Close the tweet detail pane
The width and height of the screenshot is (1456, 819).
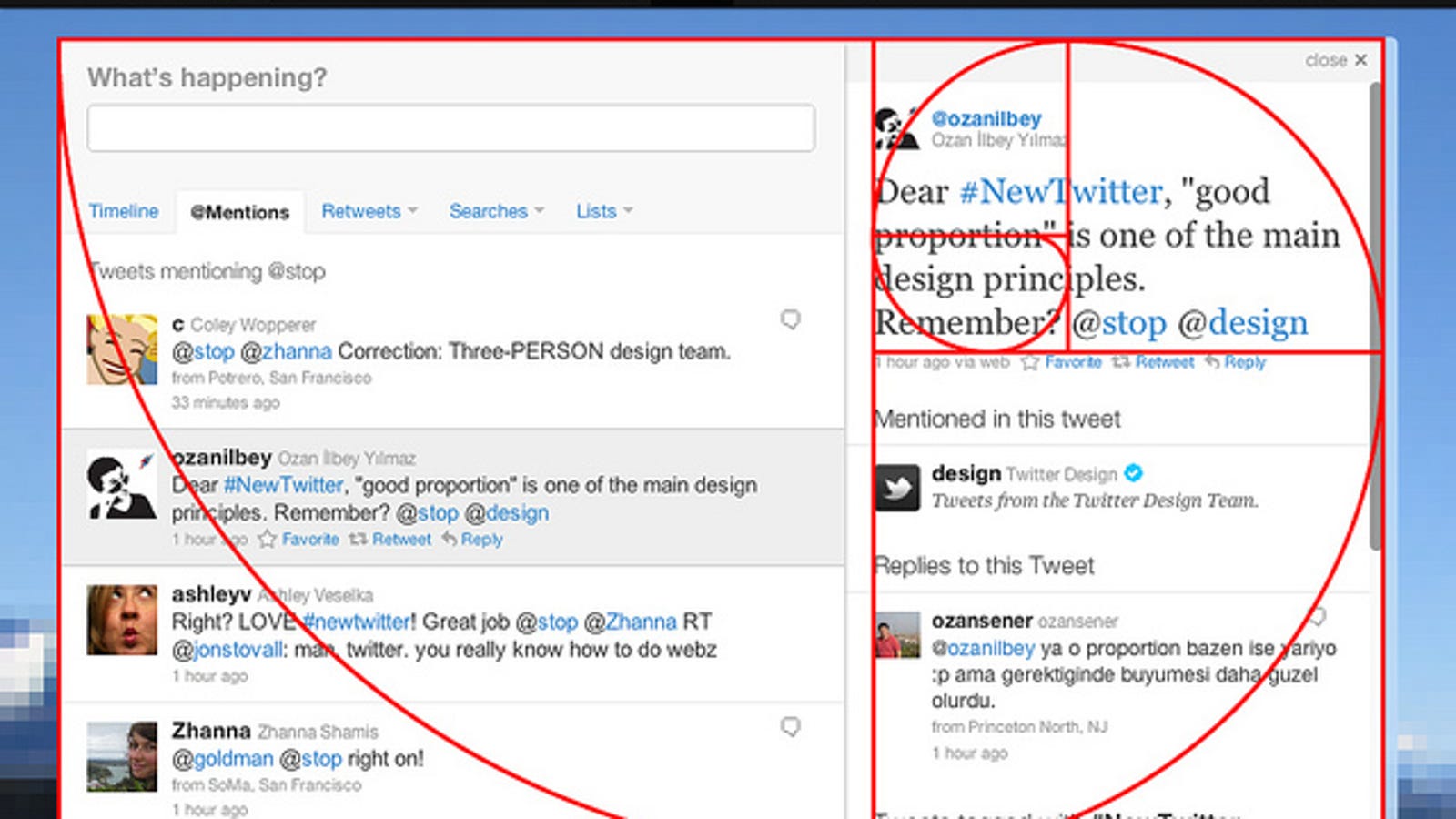[x=1336, y=60]
